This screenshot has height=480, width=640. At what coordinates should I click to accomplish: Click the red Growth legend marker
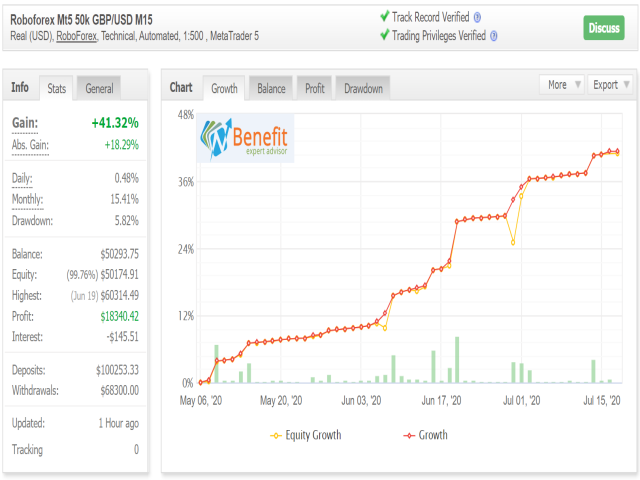point(408,435)
